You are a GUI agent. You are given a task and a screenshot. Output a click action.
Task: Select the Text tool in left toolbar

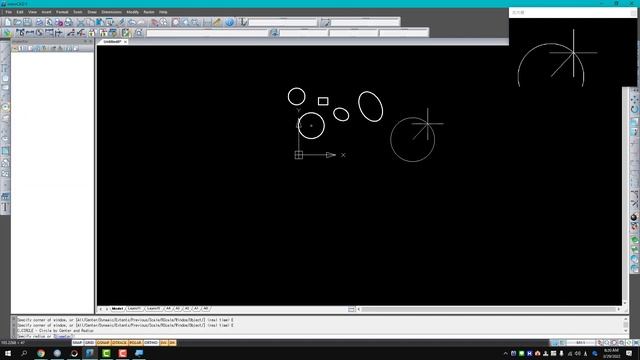5,207
